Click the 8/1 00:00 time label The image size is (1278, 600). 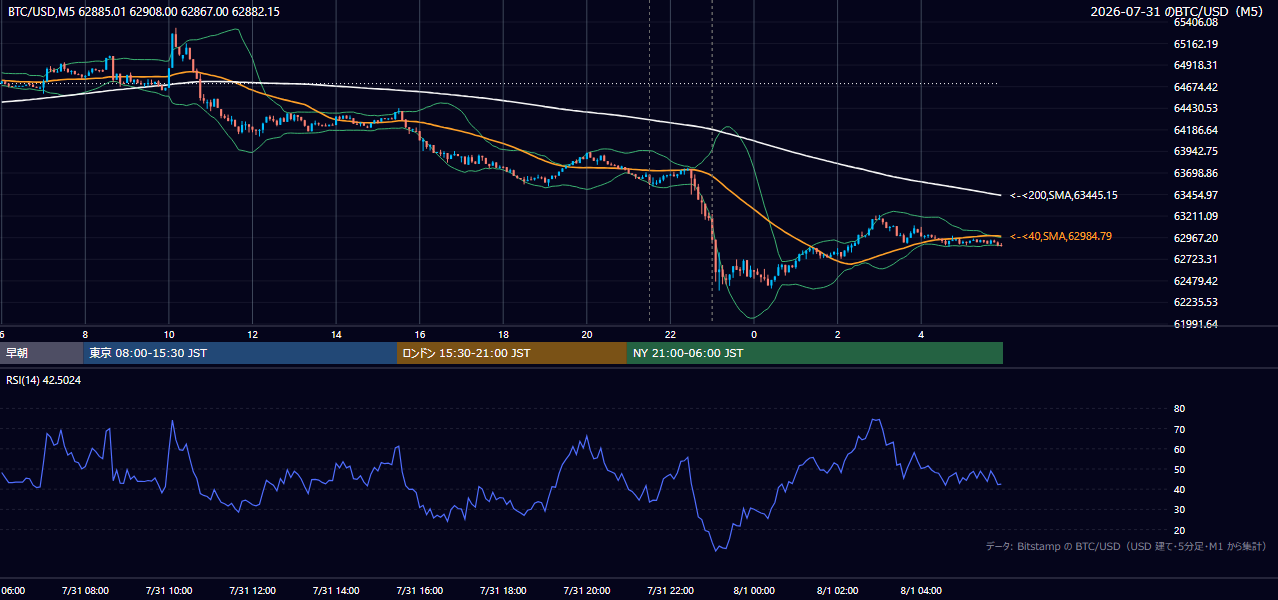tap(754, 591)
